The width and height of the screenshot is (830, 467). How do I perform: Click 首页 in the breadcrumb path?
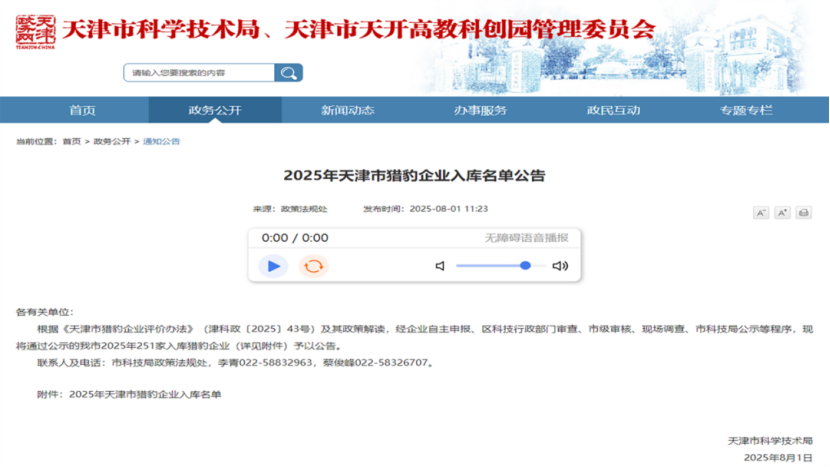click(x=72, y=142)
